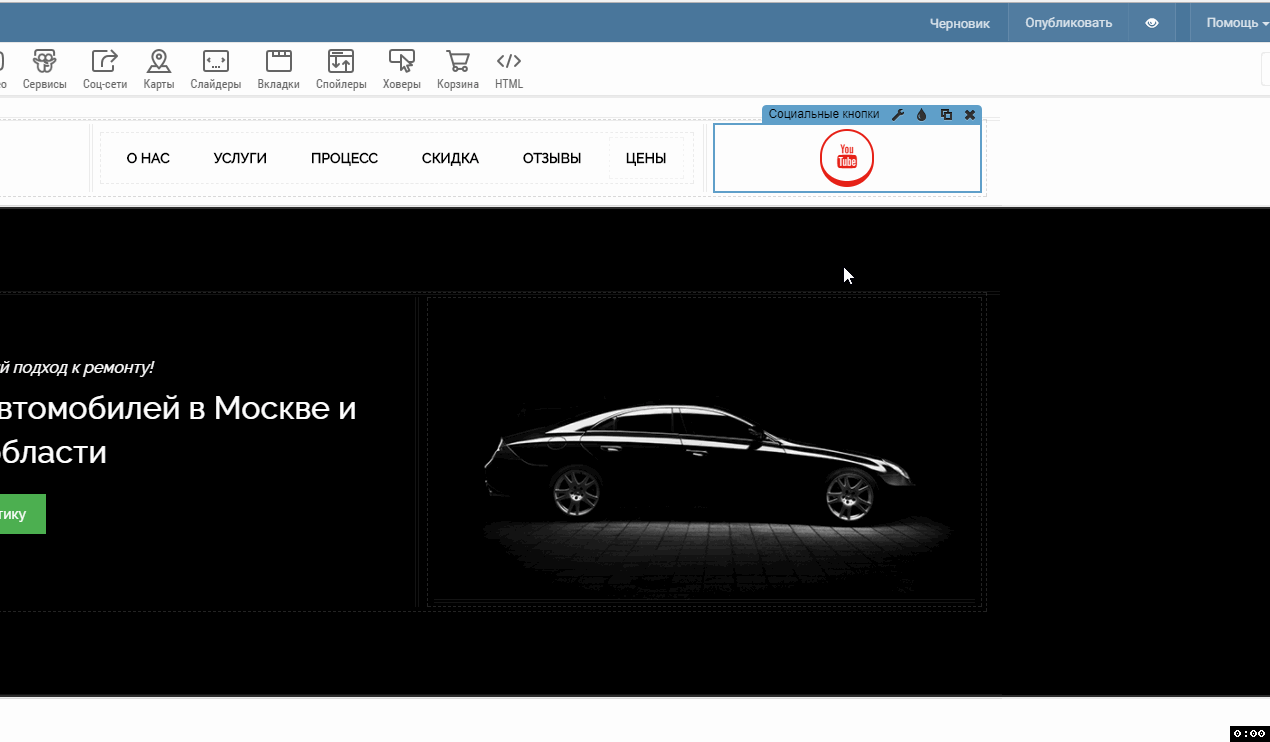Delete the Социальные кнопки widget
Viewport: 1270px width, 742px height.
pyautogui.click(x=970, y=115)
